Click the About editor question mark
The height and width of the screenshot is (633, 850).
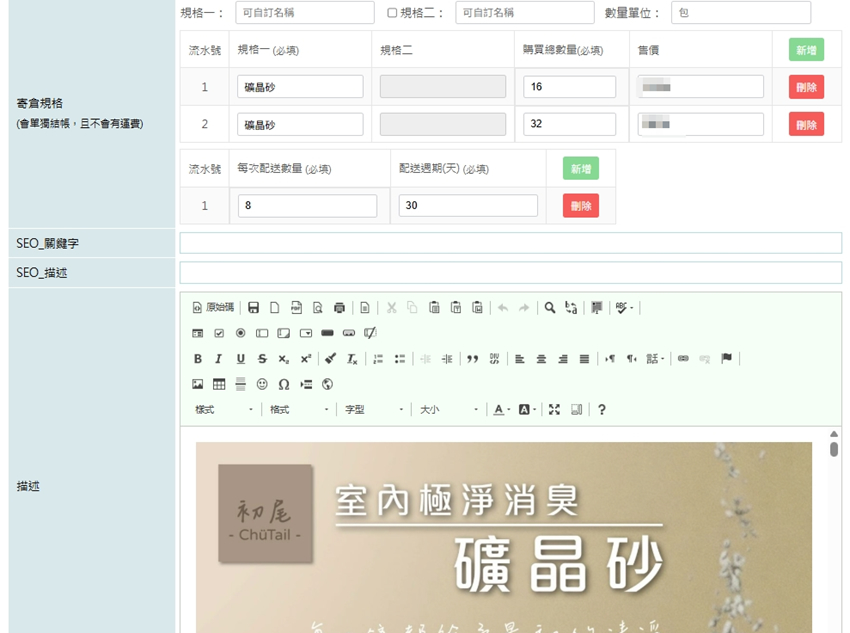(602, 410)
